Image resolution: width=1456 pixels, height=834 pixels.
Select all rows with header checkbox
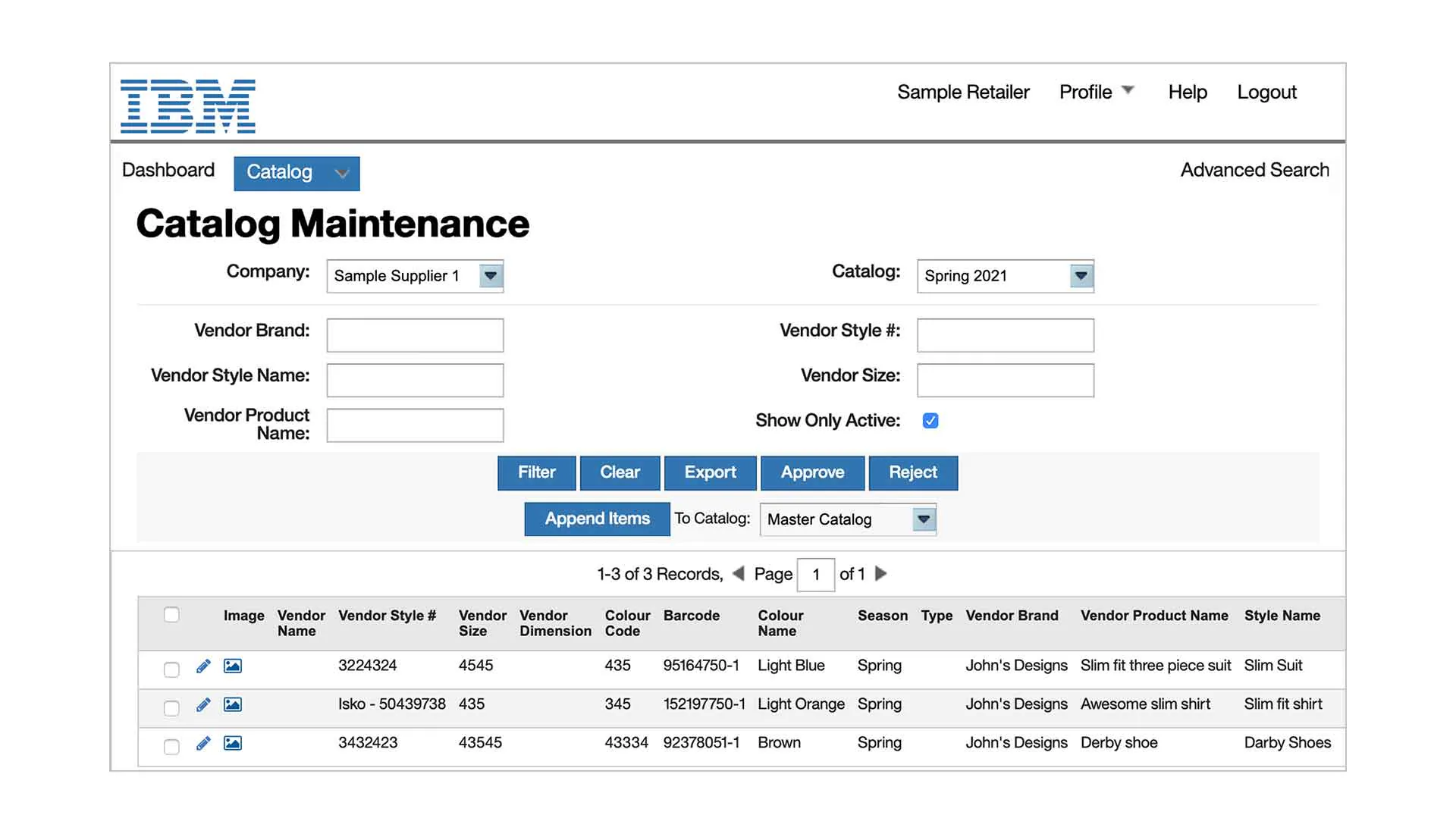point(171,615)
